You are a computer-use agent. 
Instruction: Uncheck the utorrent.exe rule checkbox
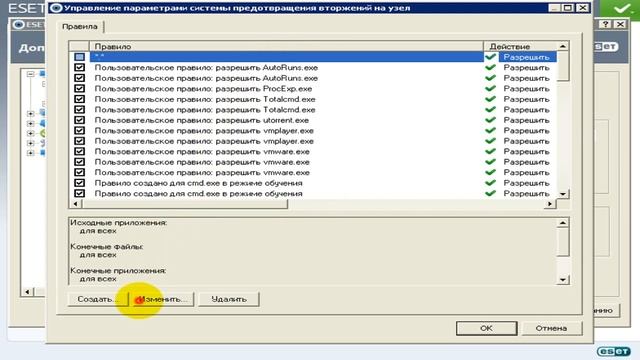click(79, 120)
